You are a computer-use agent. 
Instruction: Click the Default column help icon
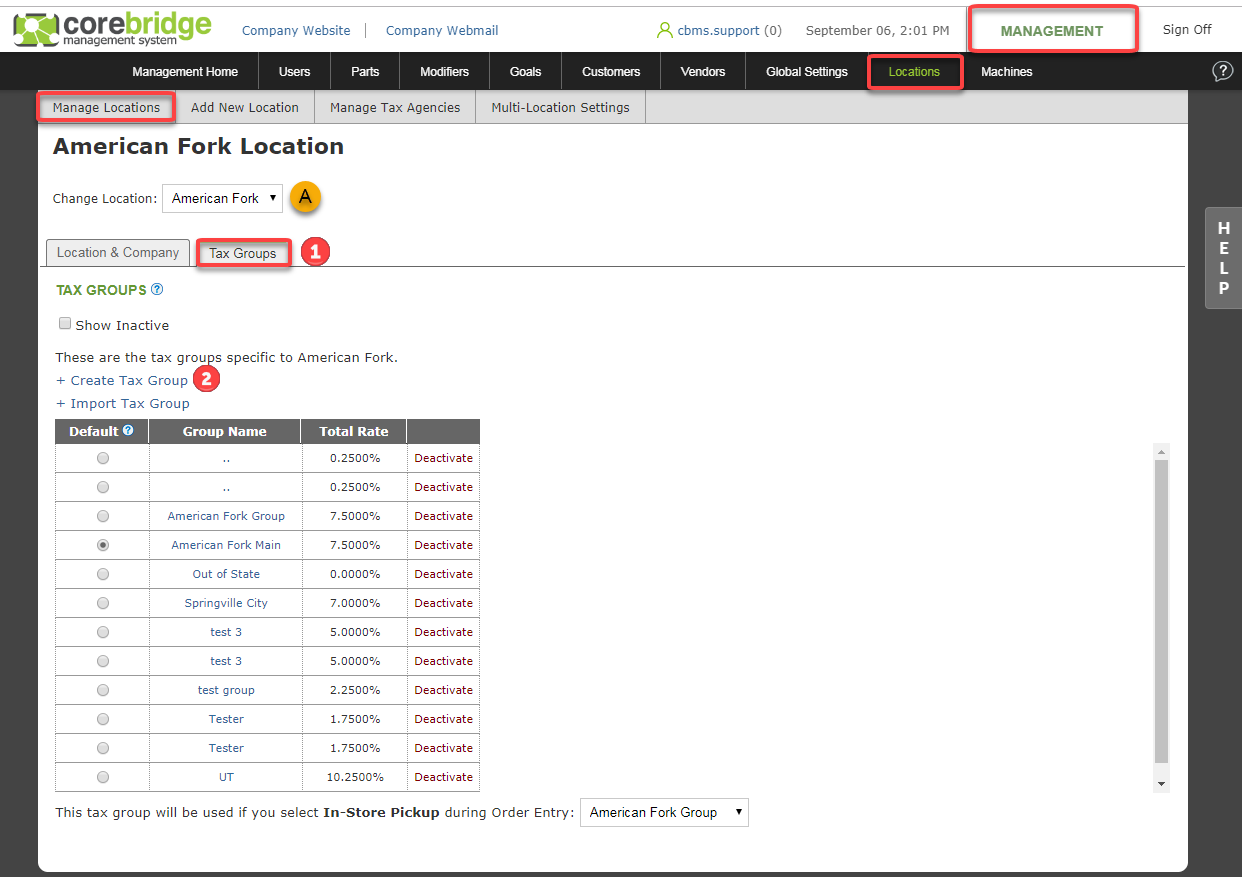[128, 431]
